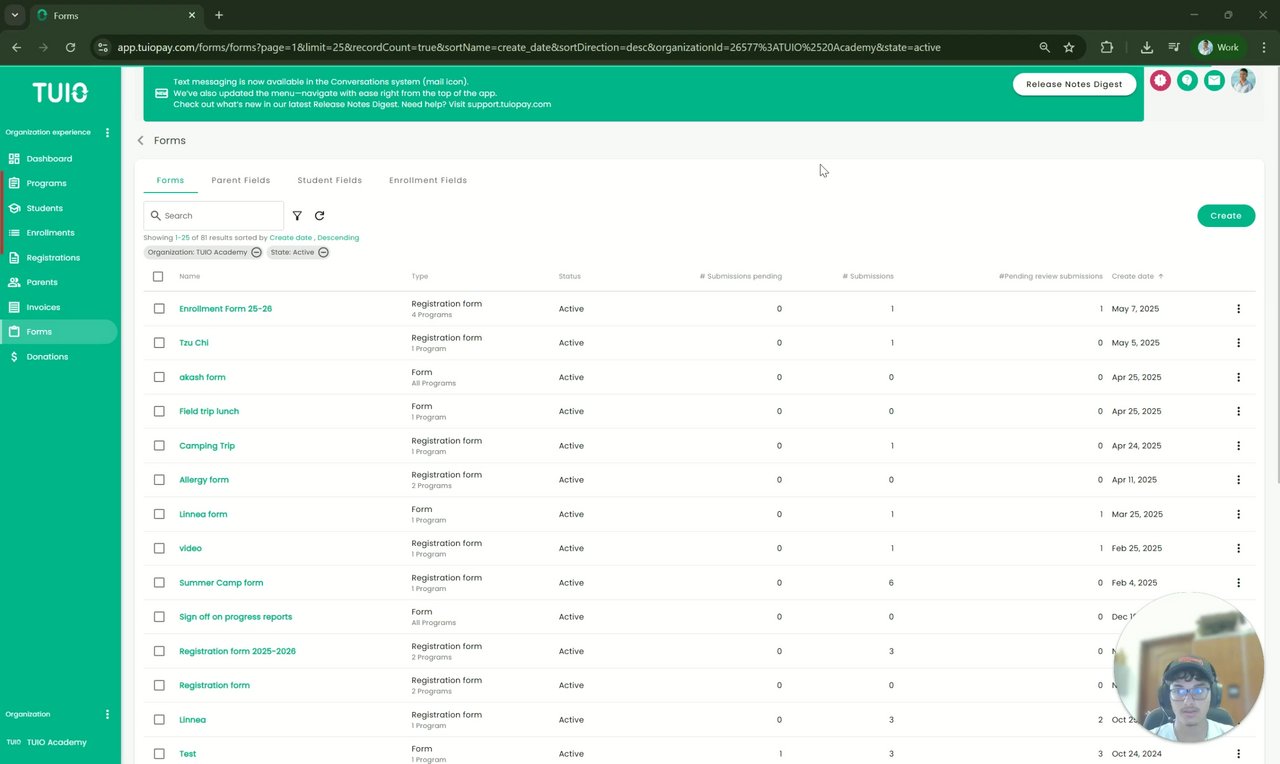Remove the State: Active filter chip
Viewport: 1280px width, 764px height.
pos(323,252)
